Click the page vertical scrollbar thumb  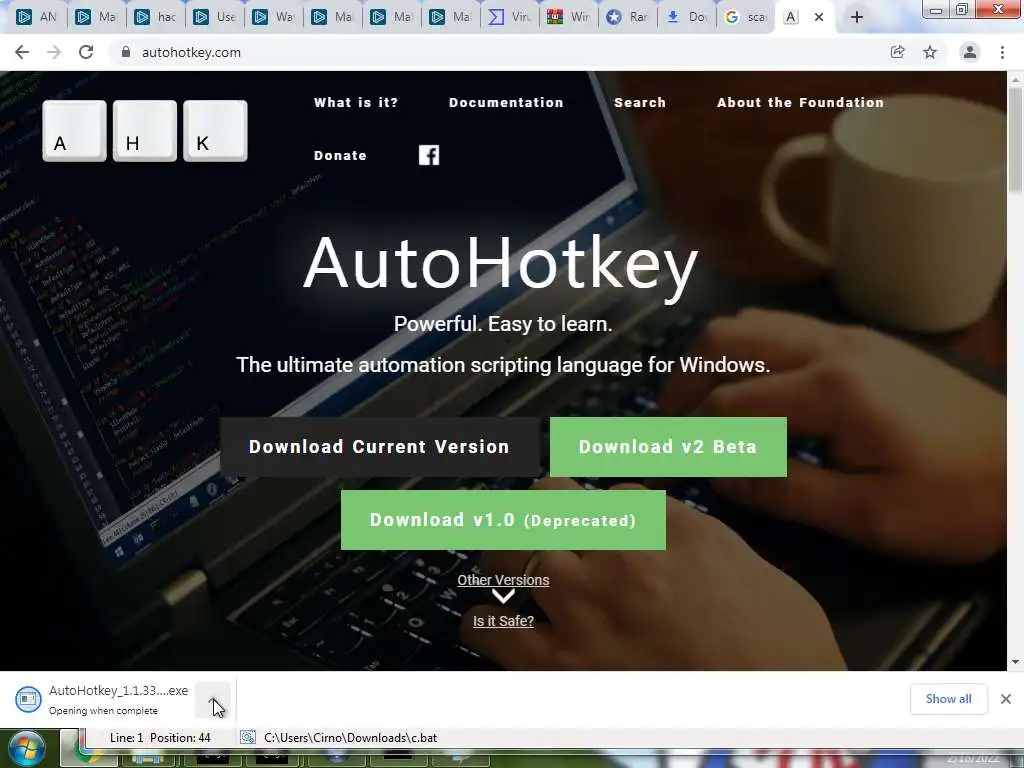pyautogui.click(x=1016, y=140)
